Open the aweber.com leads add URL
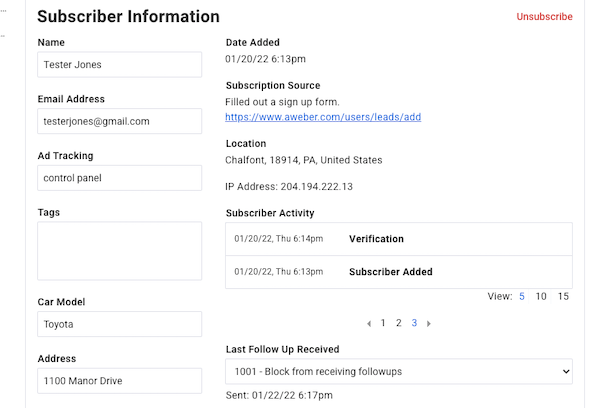 (323, 117)
